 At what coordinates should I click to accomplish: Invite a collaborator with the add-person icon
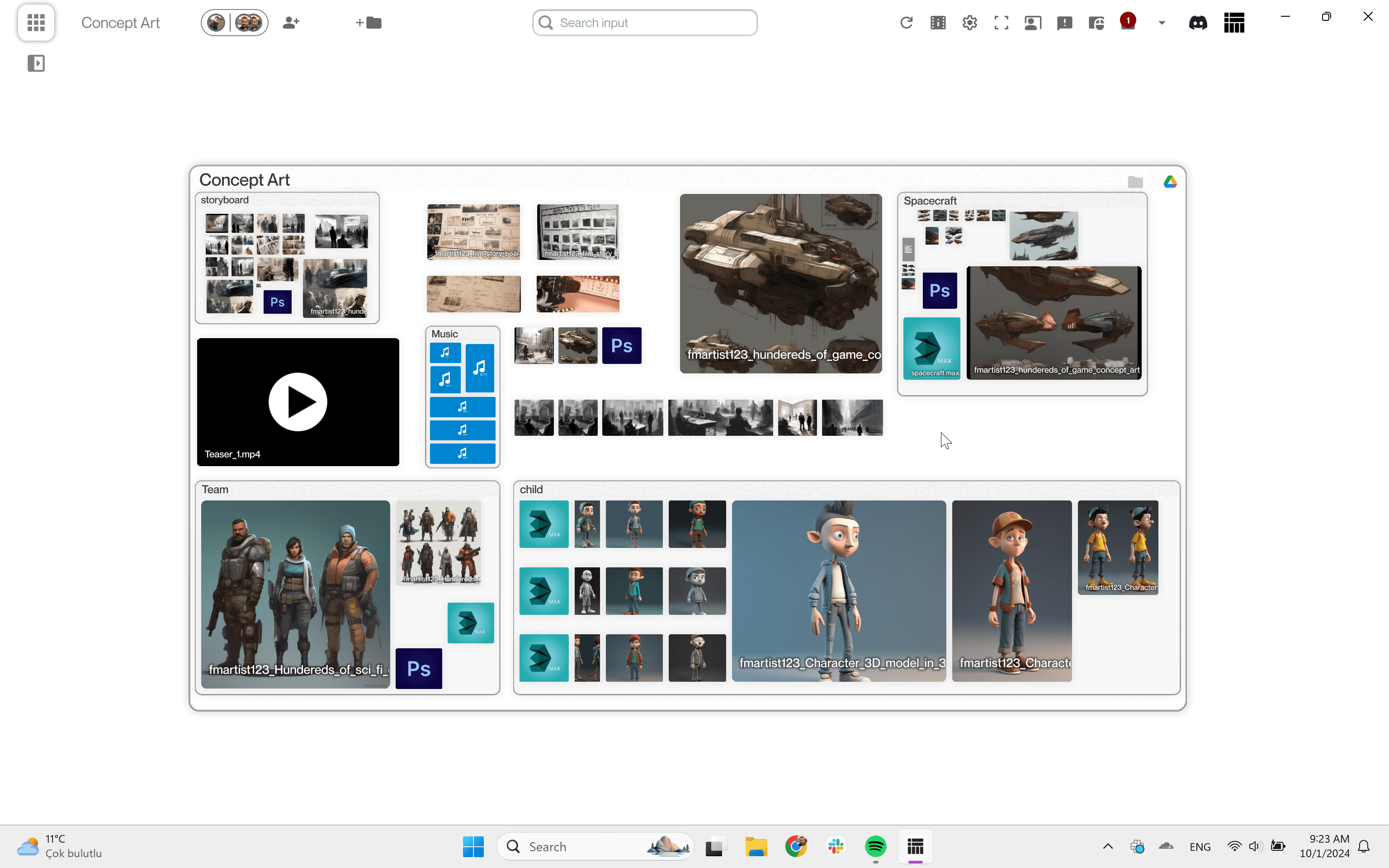tap(290, 23)
